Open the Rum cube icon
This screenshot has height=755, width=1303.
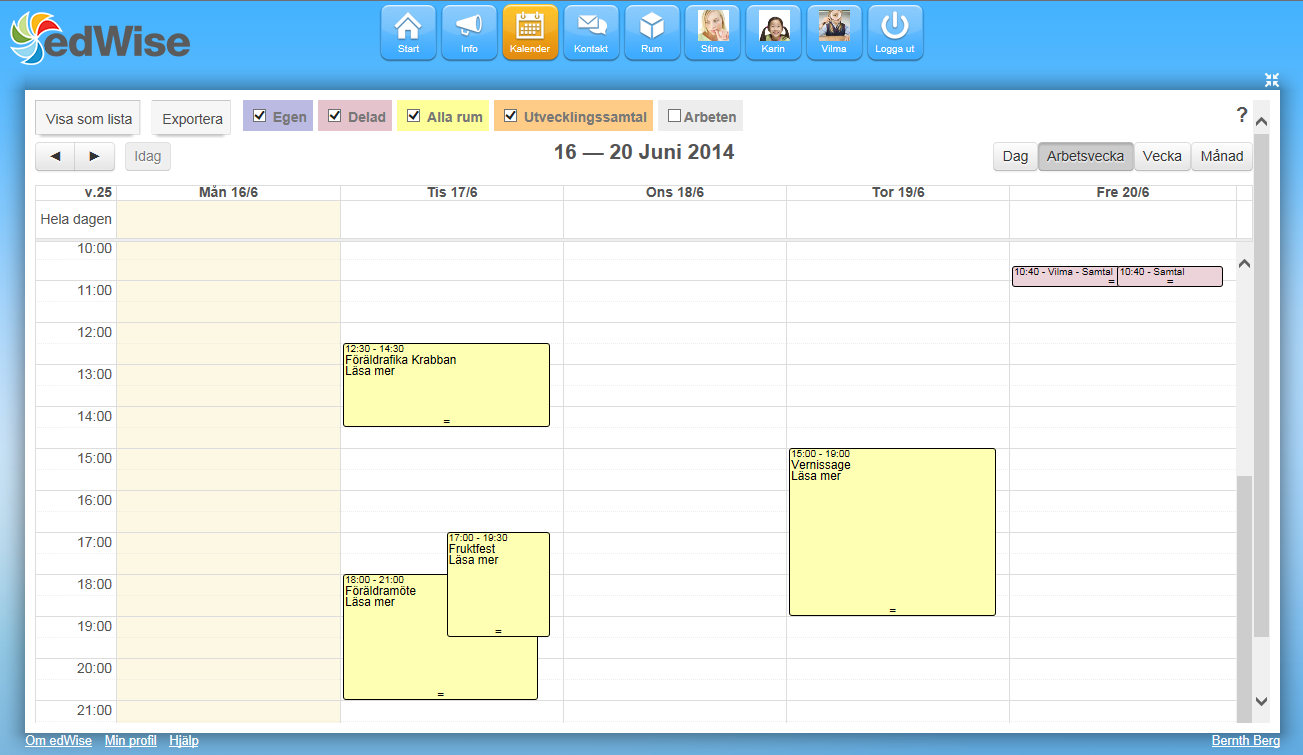[652, 33]
